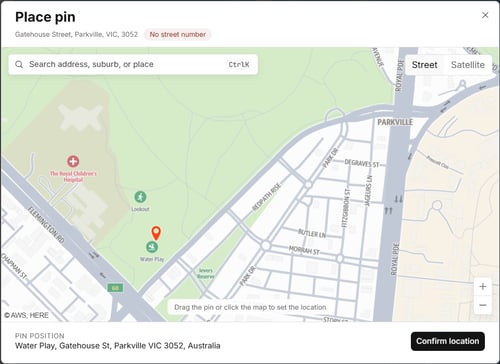The width and height of the screenshot is (500, 364).
Task: Click the FLEMINGTON RD street label
Action: point(46,225)
